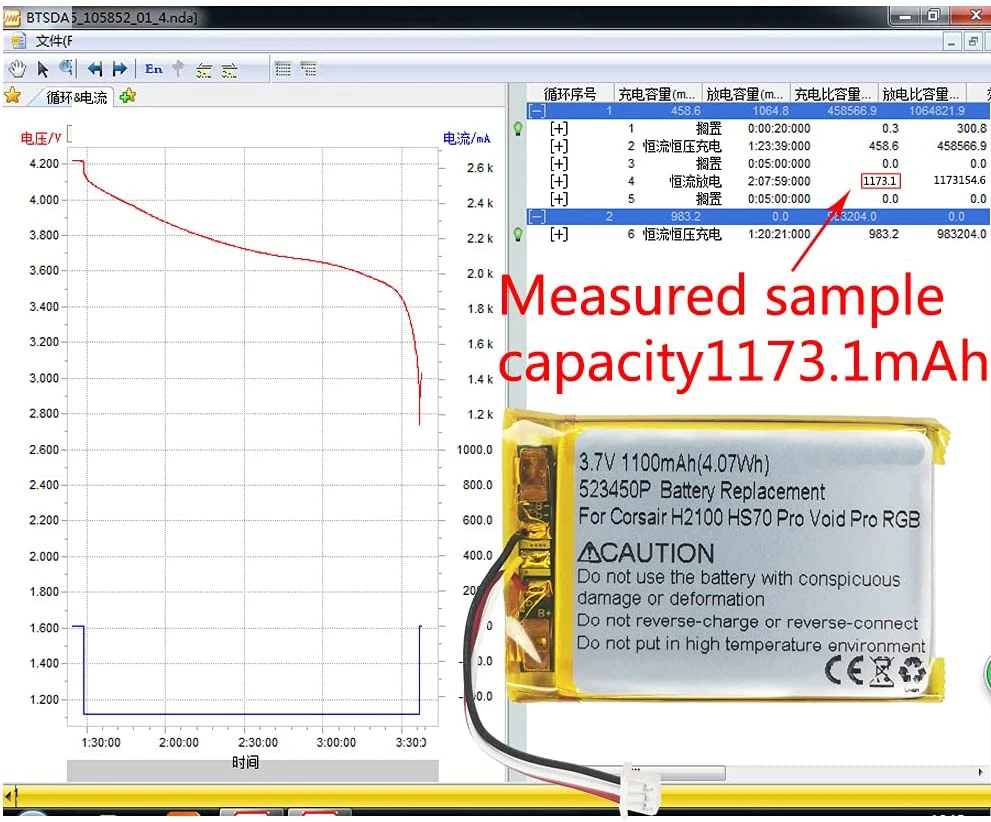Click the data table scrollbar right arrow
The image size is (991, 822).
980,772
